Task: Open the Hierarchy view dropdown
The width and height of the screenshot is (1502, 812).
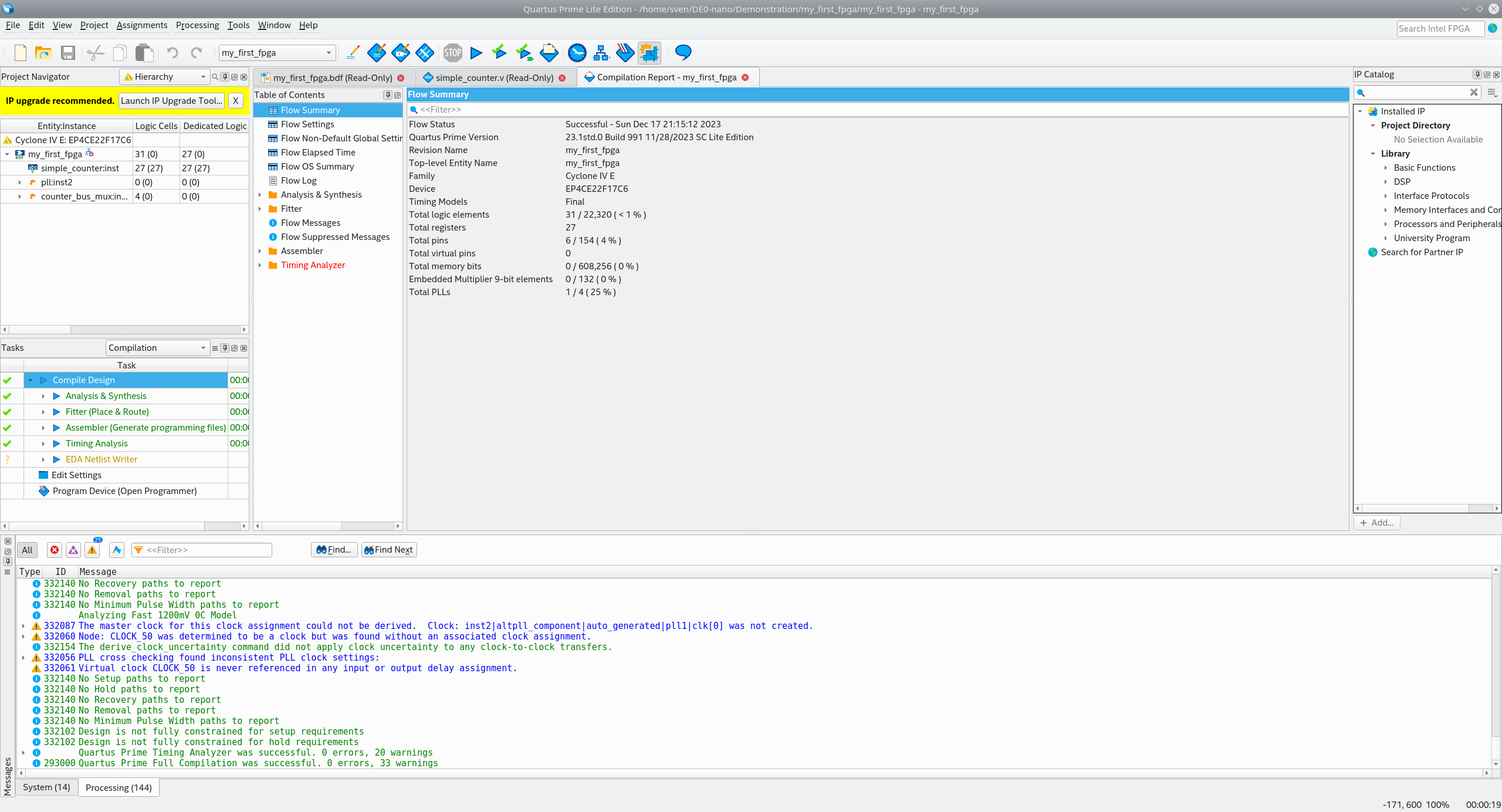Action: 164,77
